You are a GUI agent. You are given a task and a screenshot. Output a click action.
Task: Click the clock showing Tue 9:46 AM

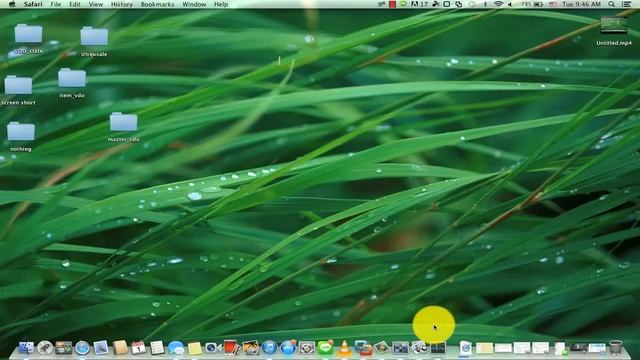pyautogui.click(x=581, y=4)
